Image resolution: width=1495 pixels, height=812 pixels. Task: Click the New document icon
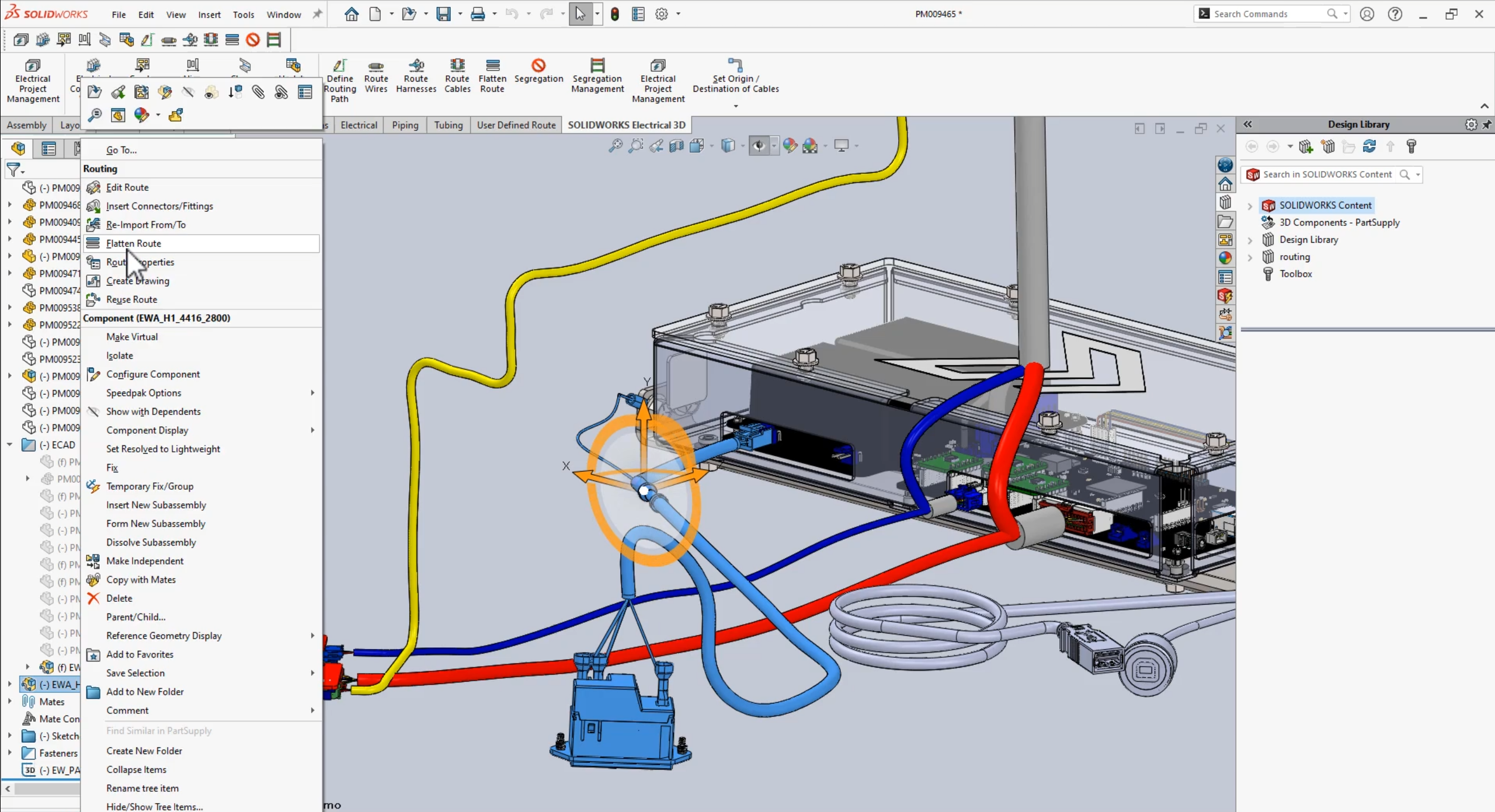[376, 14]
